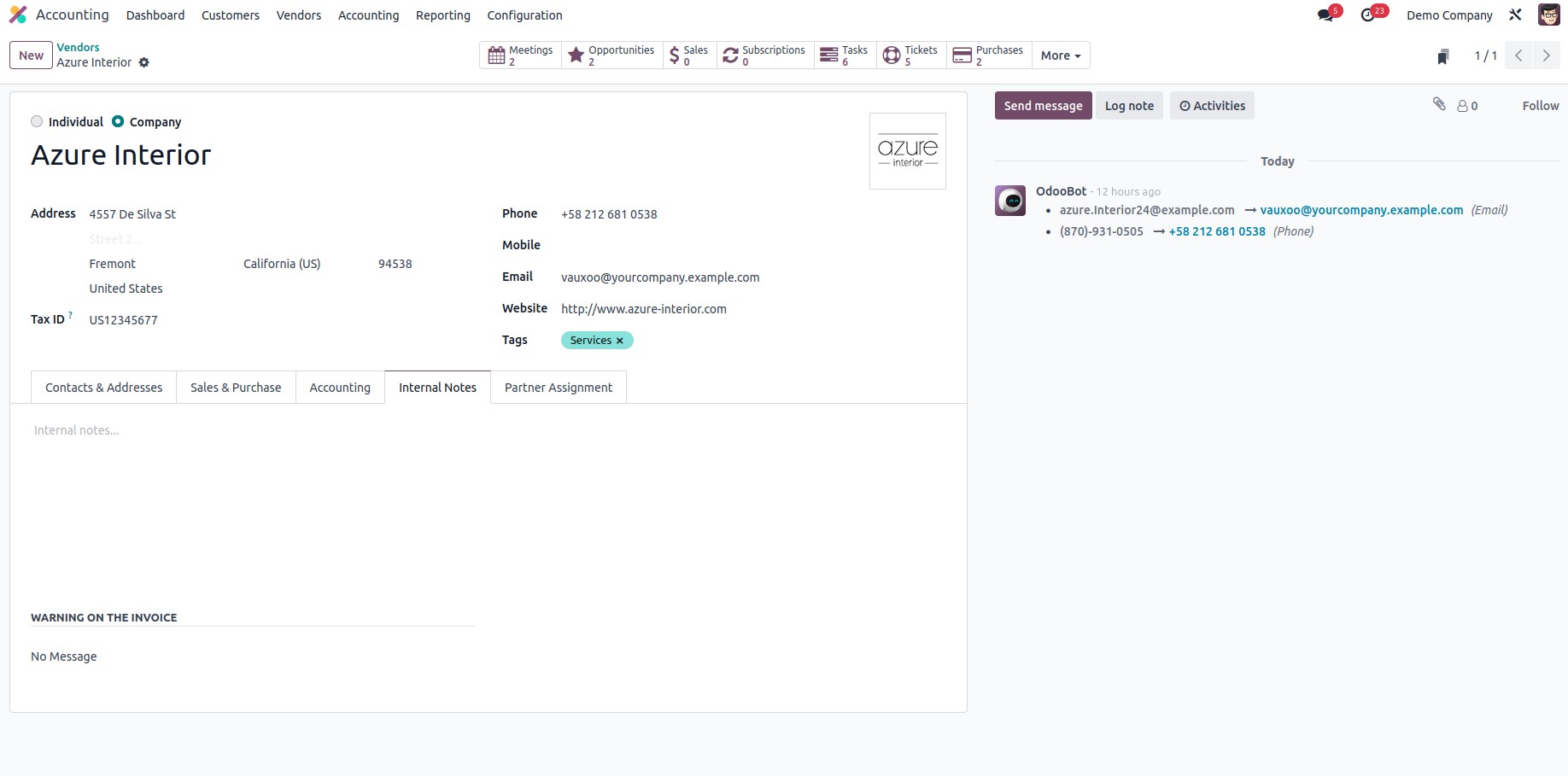
Task: Open the Meetings calendar smart button
Action: coord(520,55)
